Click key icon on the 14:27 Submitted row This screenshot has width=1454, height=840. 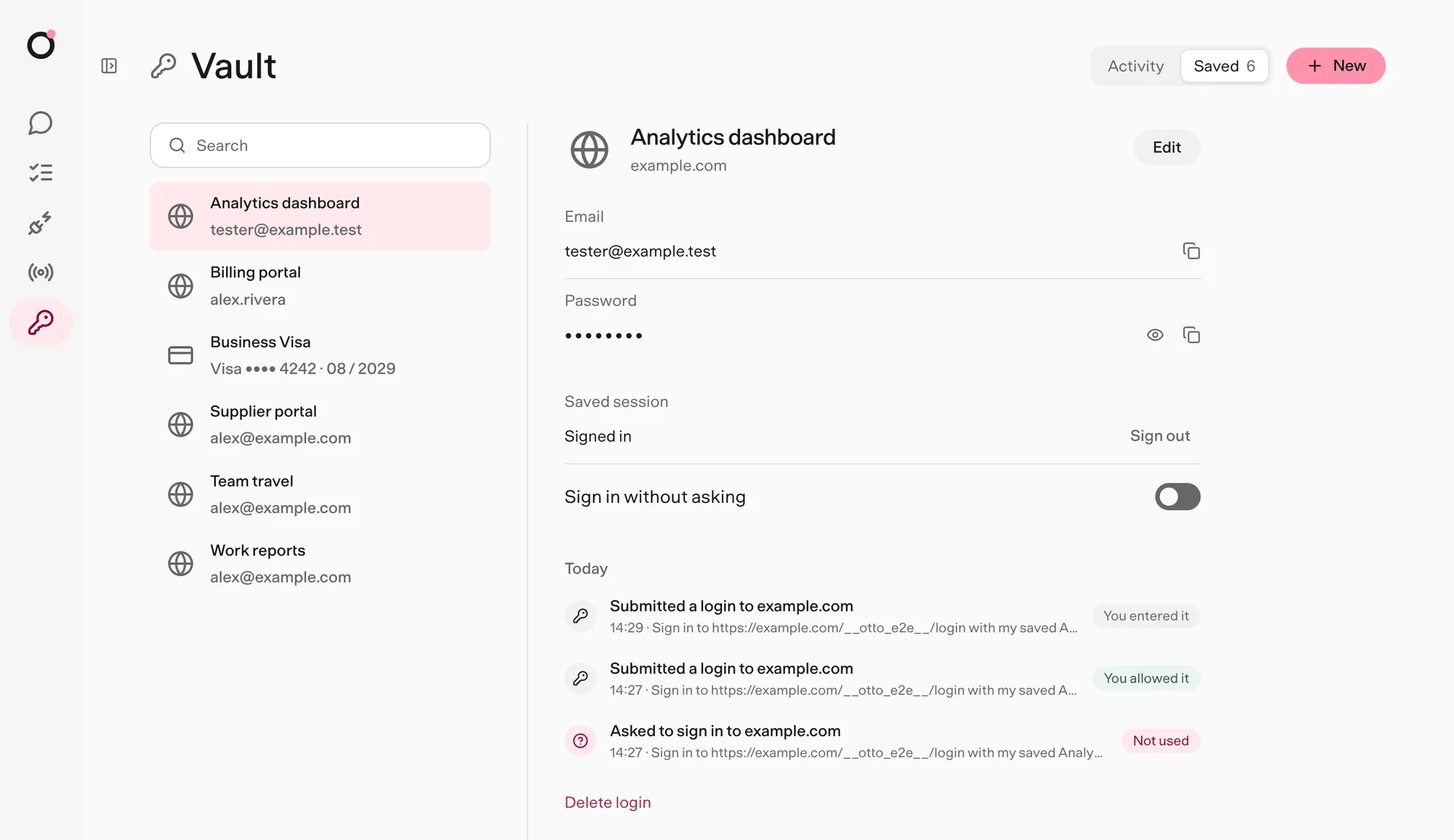(580, 678)
